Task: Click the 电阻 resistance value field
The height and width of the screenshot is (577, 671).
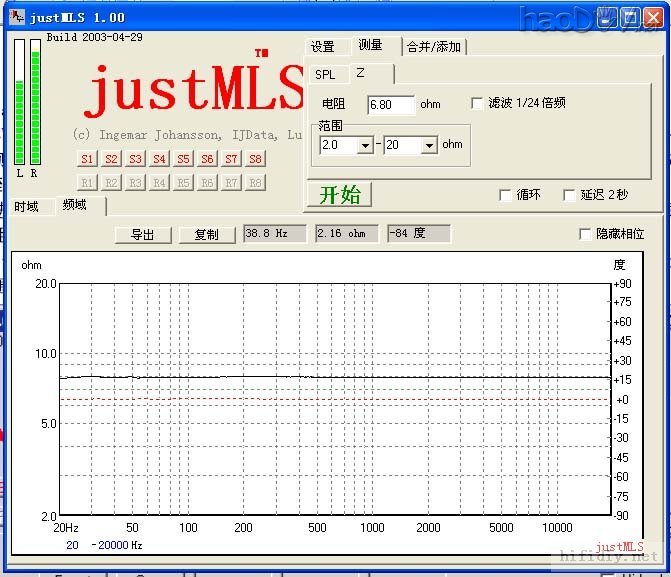Action: 391,104
